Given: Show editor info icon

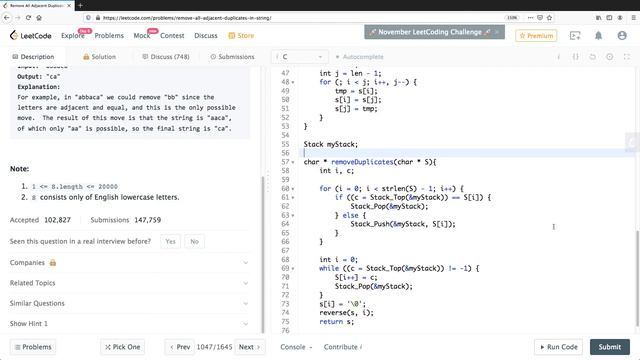Looking at the screenshot, I should pyautogui.click(x=558, y=57).
